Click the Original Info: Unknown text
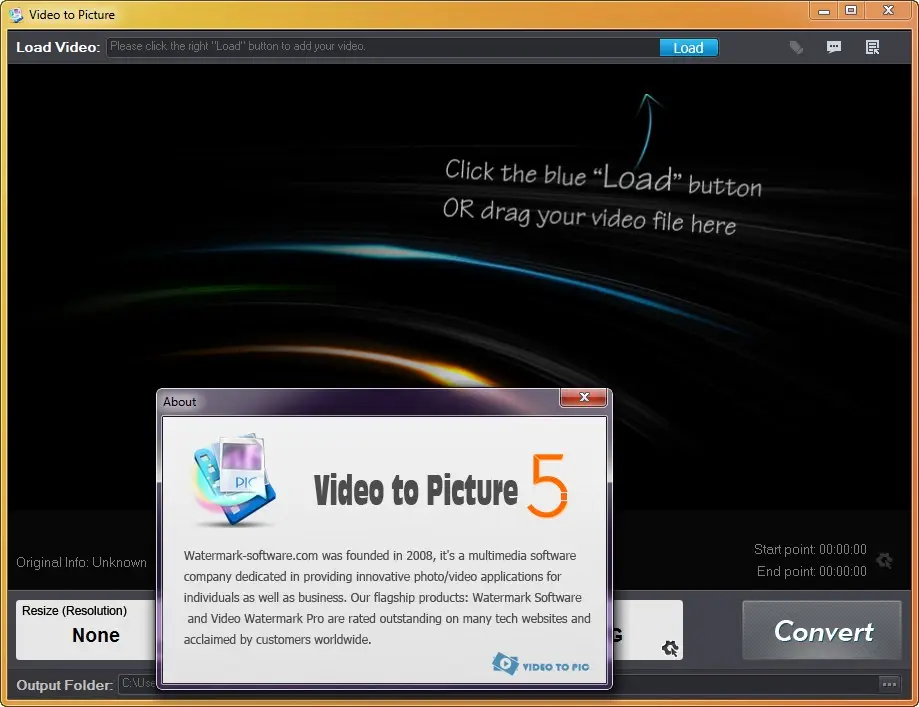The width and height of the screenshot is (919, 707). (x=81, y=562)
